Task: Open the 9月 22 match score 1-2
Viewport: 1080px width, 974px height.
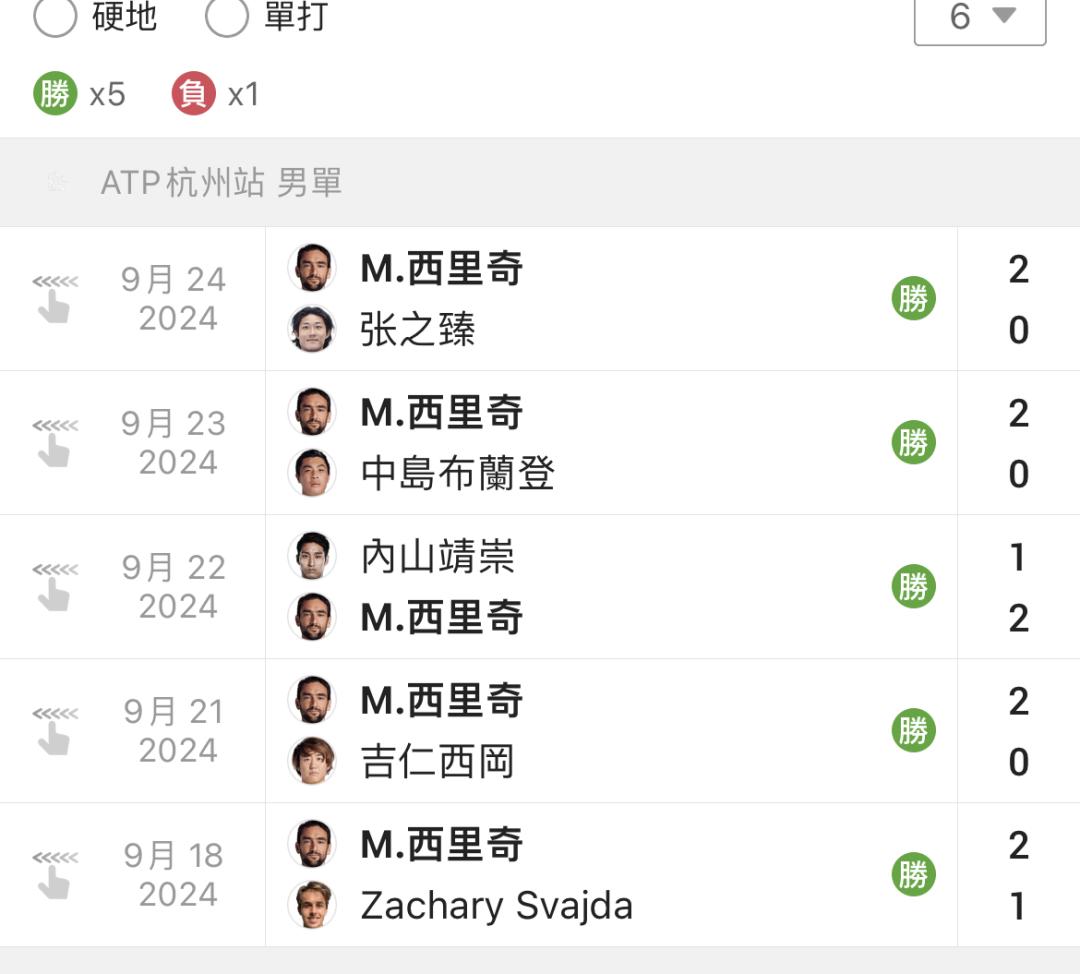Action: (x=1018, y=587)
